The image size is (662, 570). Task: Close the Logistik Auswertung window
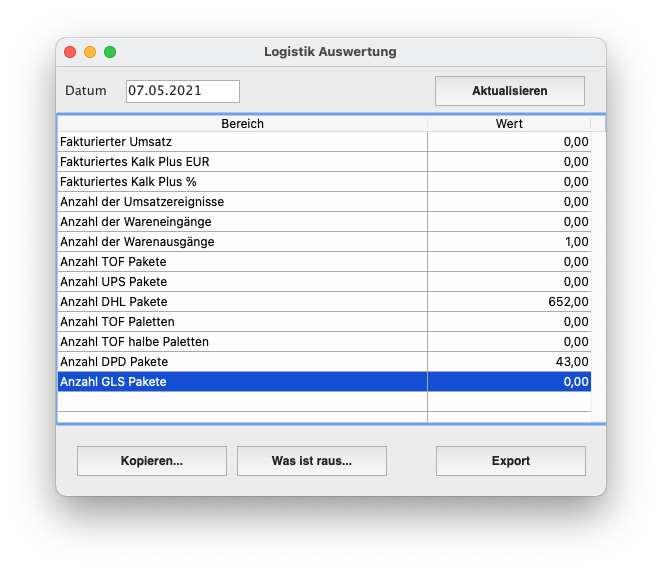(70, 52)
